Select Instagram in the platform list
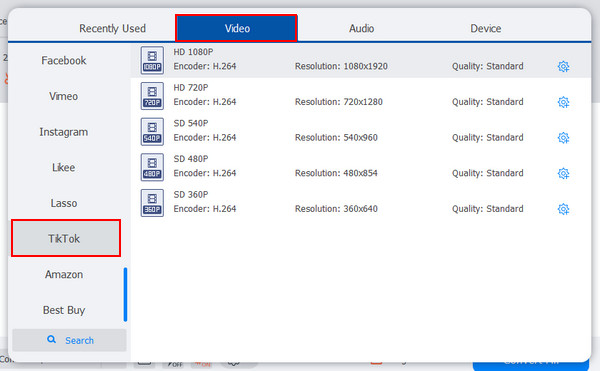Viewport: 600px width, 371px height. (x=64, y=132)
